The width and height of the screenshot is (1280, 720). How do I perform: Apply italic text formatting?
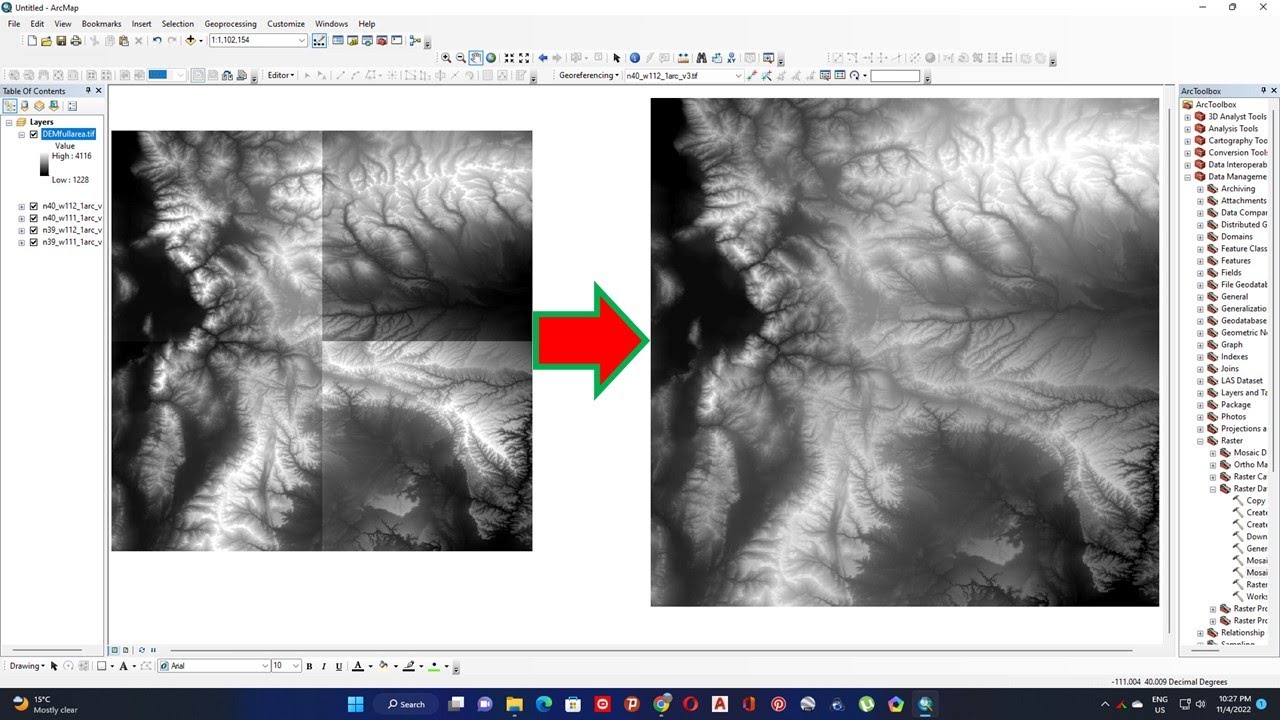(x=324, y=666)
